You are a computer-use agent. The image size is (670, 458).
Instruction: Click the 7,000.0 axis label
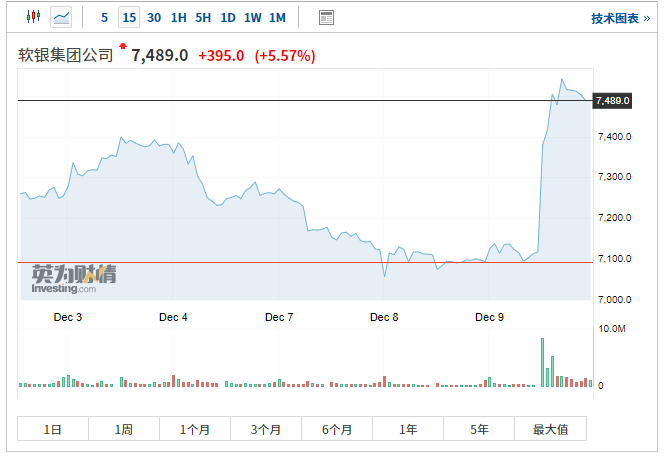tap(614, 299)
